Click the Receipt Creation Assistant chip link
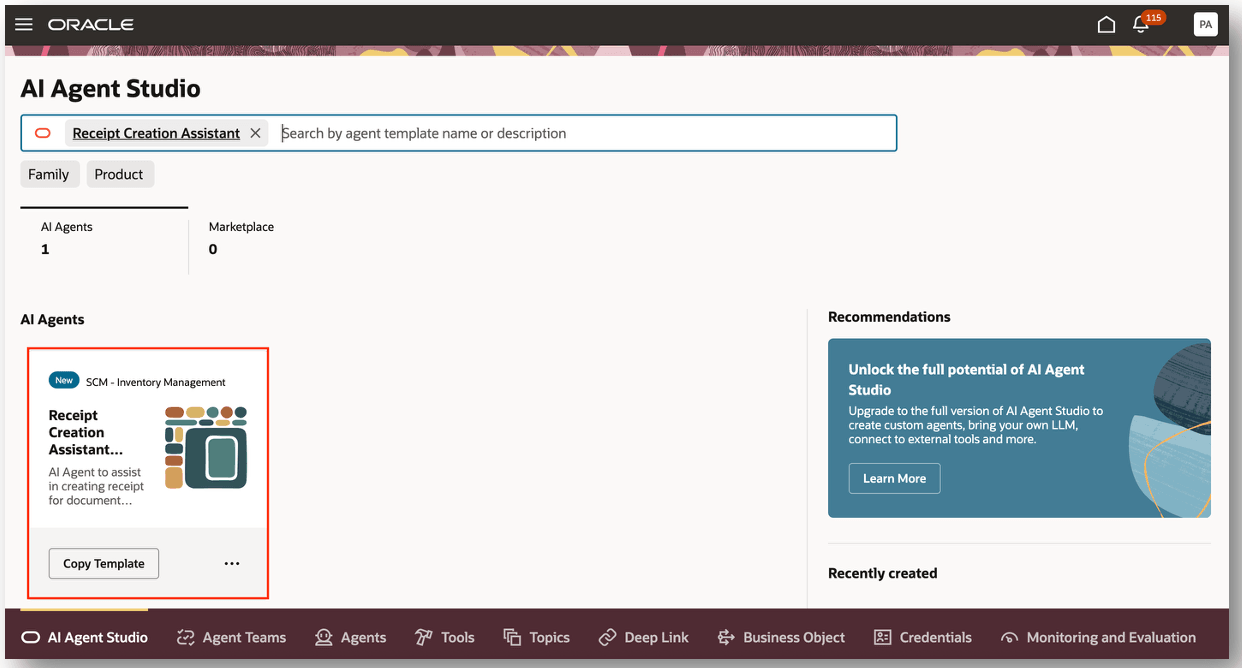Screen dimensions: 1242x668 click(x=156, y=133)
